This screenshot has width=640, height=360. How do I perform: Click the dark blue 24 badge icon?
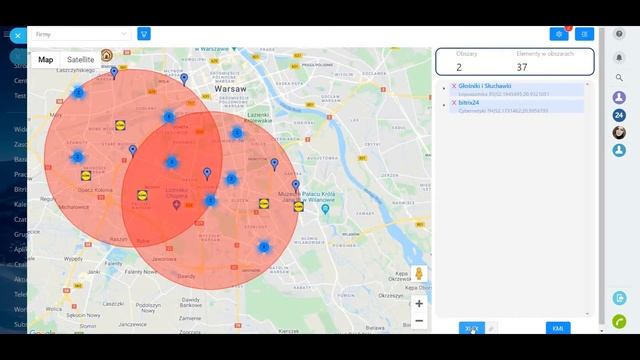click(619, 115)
